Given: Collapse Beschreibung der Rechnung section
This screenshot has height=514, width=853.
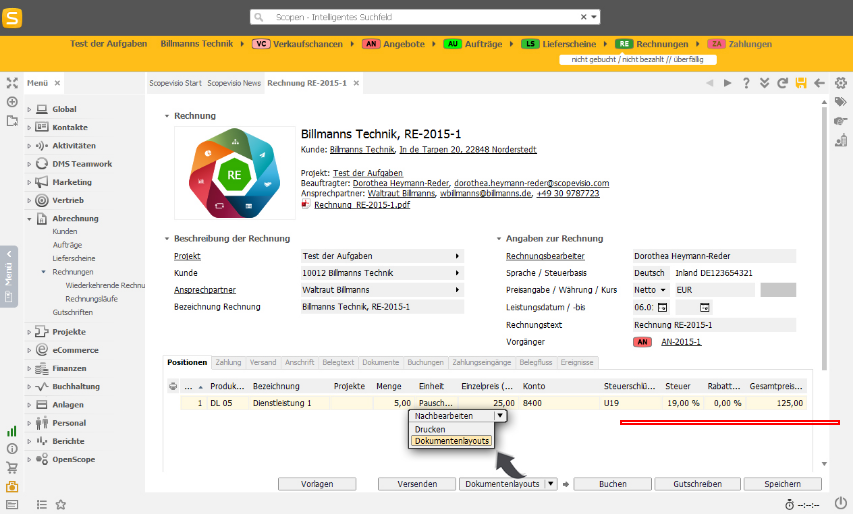Looking at the screenshot, I should pos(166,239).
